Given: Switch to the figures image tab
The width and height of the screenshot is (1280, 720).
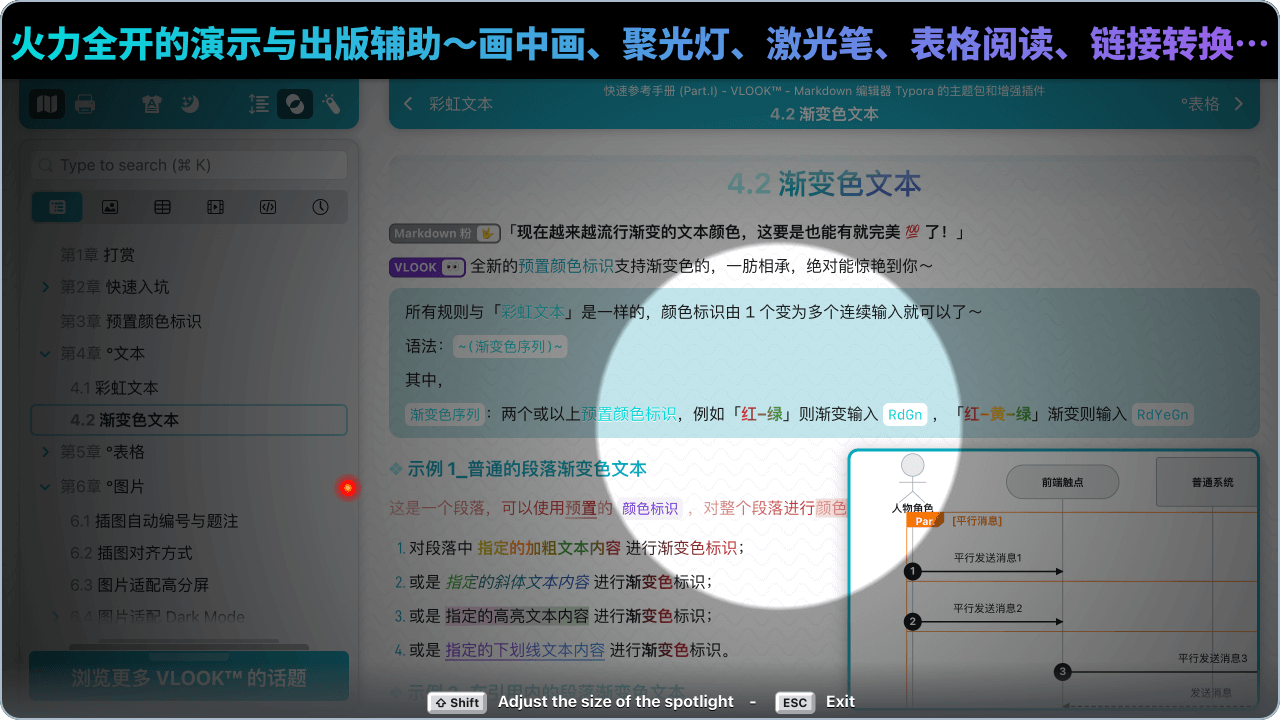Looking at the screenshot, I should tap(110, 207).
